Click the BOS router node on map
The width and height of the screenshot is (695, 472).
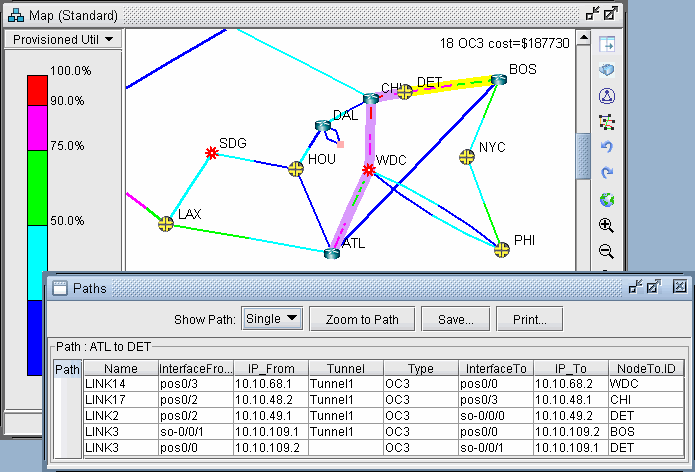[498, 80]
